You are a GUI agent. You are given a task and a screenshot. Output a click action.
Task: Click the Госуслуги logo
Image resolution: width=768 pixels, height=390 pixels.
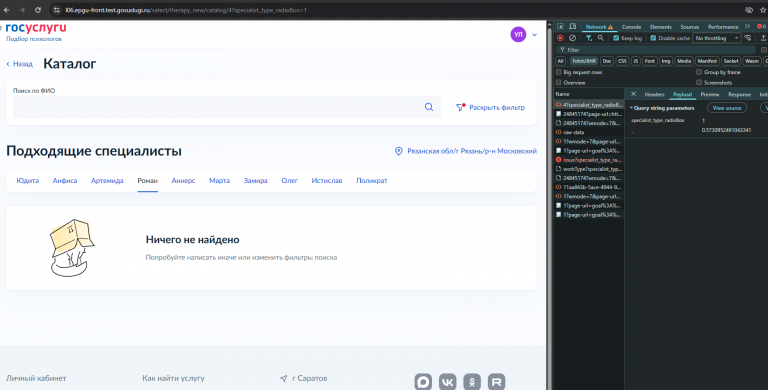click(36, 28)
